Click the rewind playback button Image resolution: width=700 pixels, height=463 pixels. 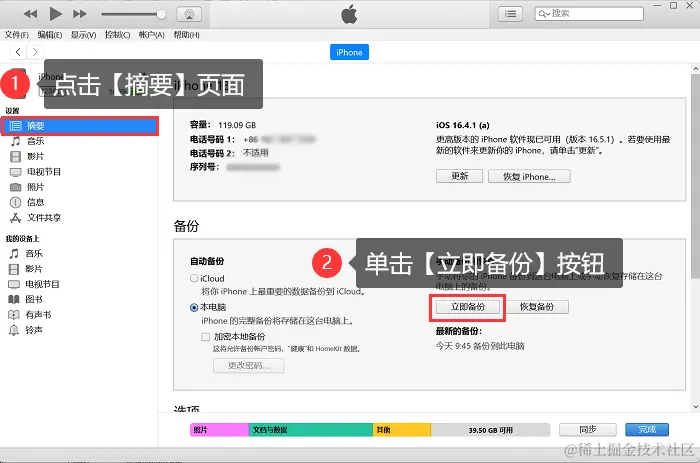click(x=30, y=14)
